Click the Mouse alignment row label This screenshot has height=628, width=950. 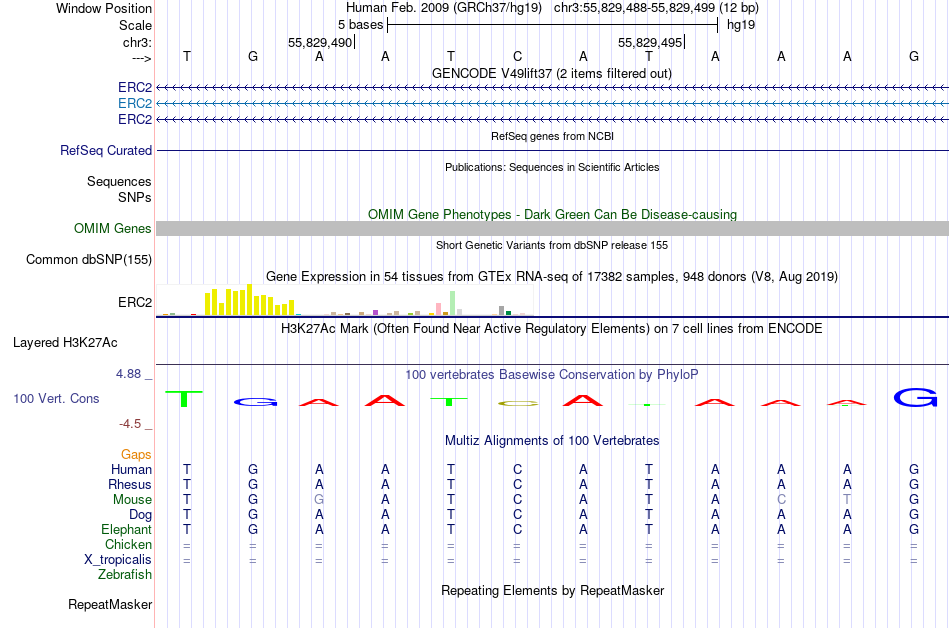click(x=132, y=500)
